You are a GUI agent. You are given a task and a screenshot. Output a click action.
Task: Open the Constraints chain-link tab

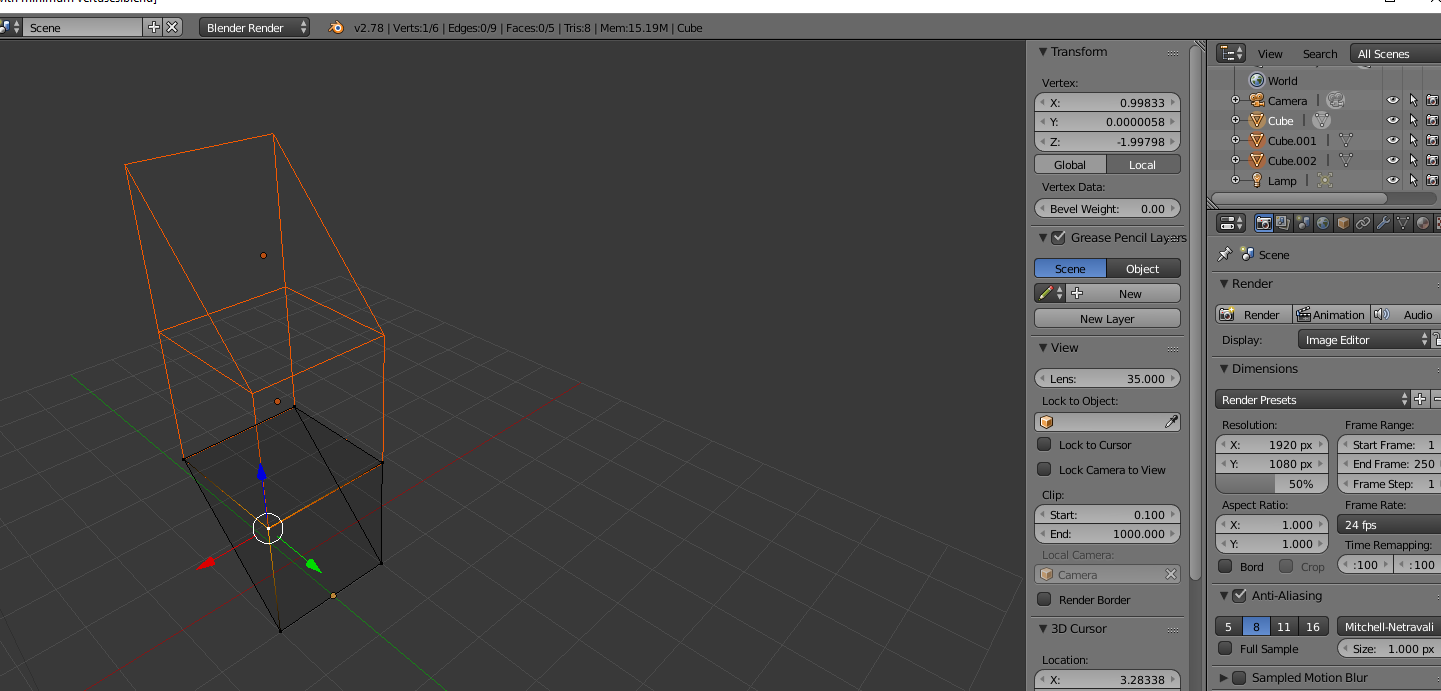point(1363,223)
